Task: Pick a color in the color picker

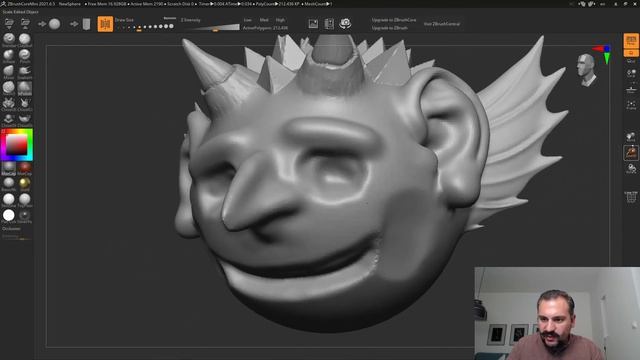Action: [16, 144]
